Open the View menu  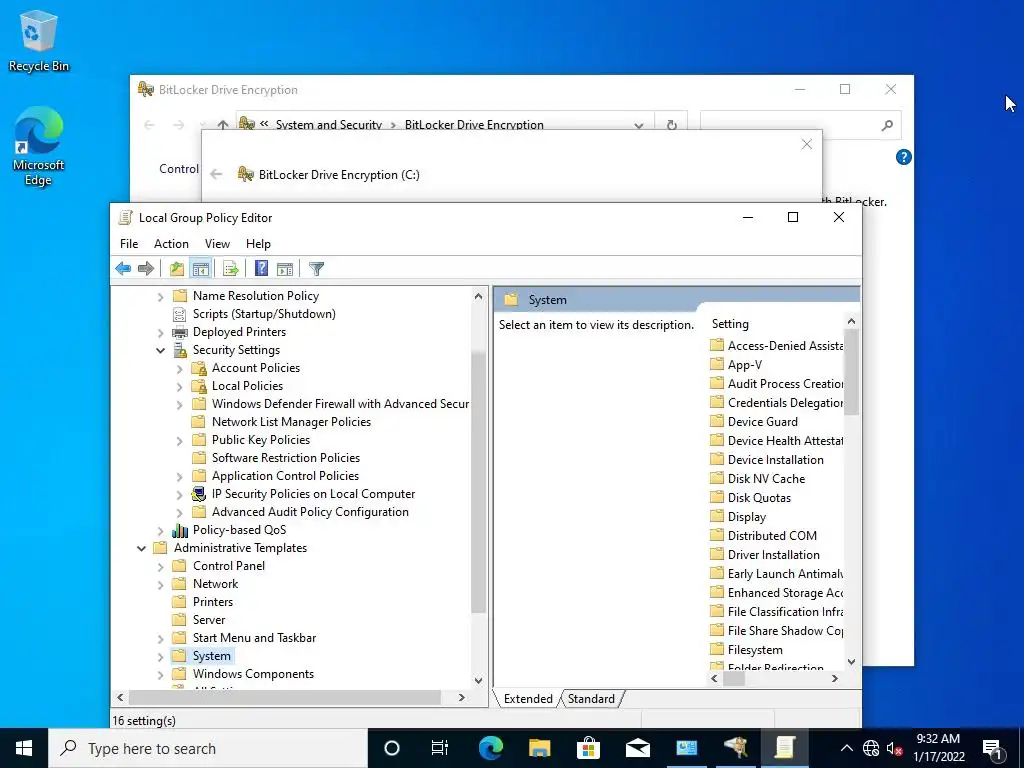[x=217, y=244]
